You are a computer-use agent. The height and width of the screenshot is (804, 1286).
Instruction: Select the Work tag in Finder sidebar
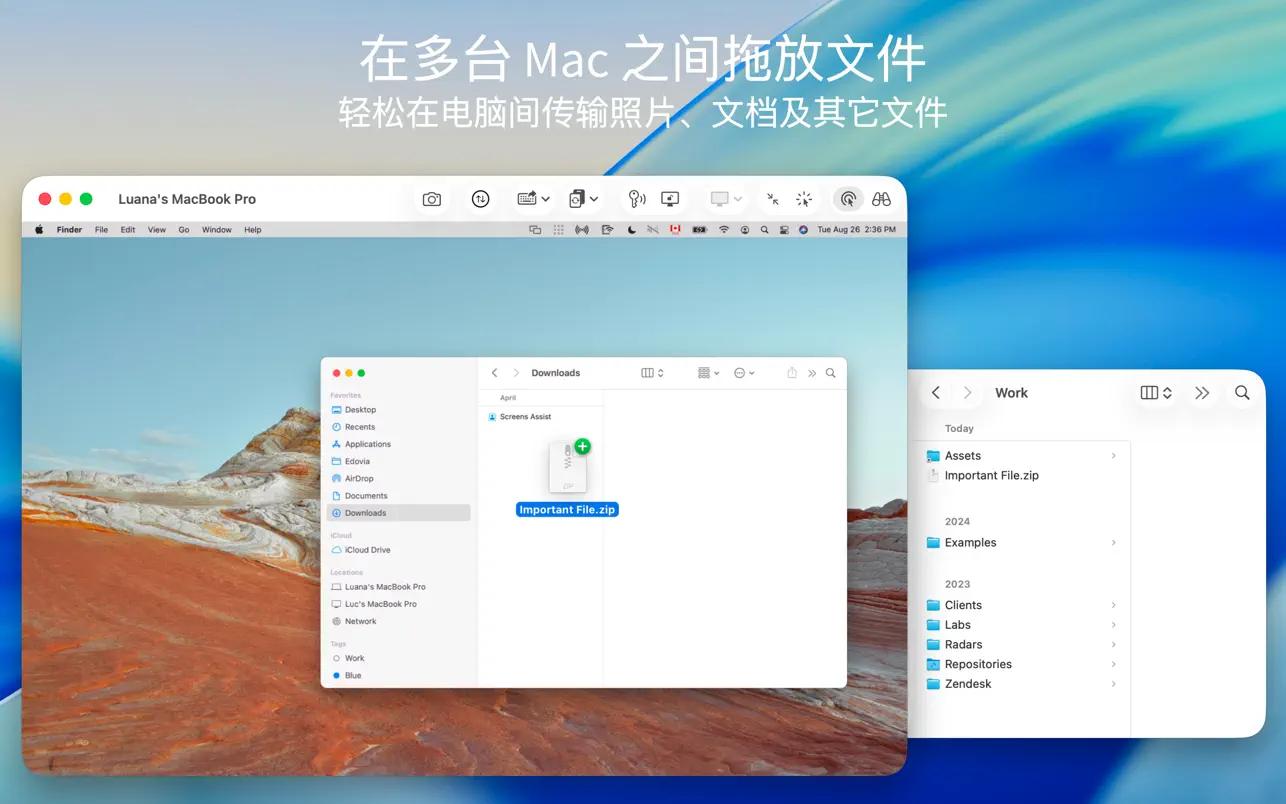pyautogui.click(x=354, y=658)
